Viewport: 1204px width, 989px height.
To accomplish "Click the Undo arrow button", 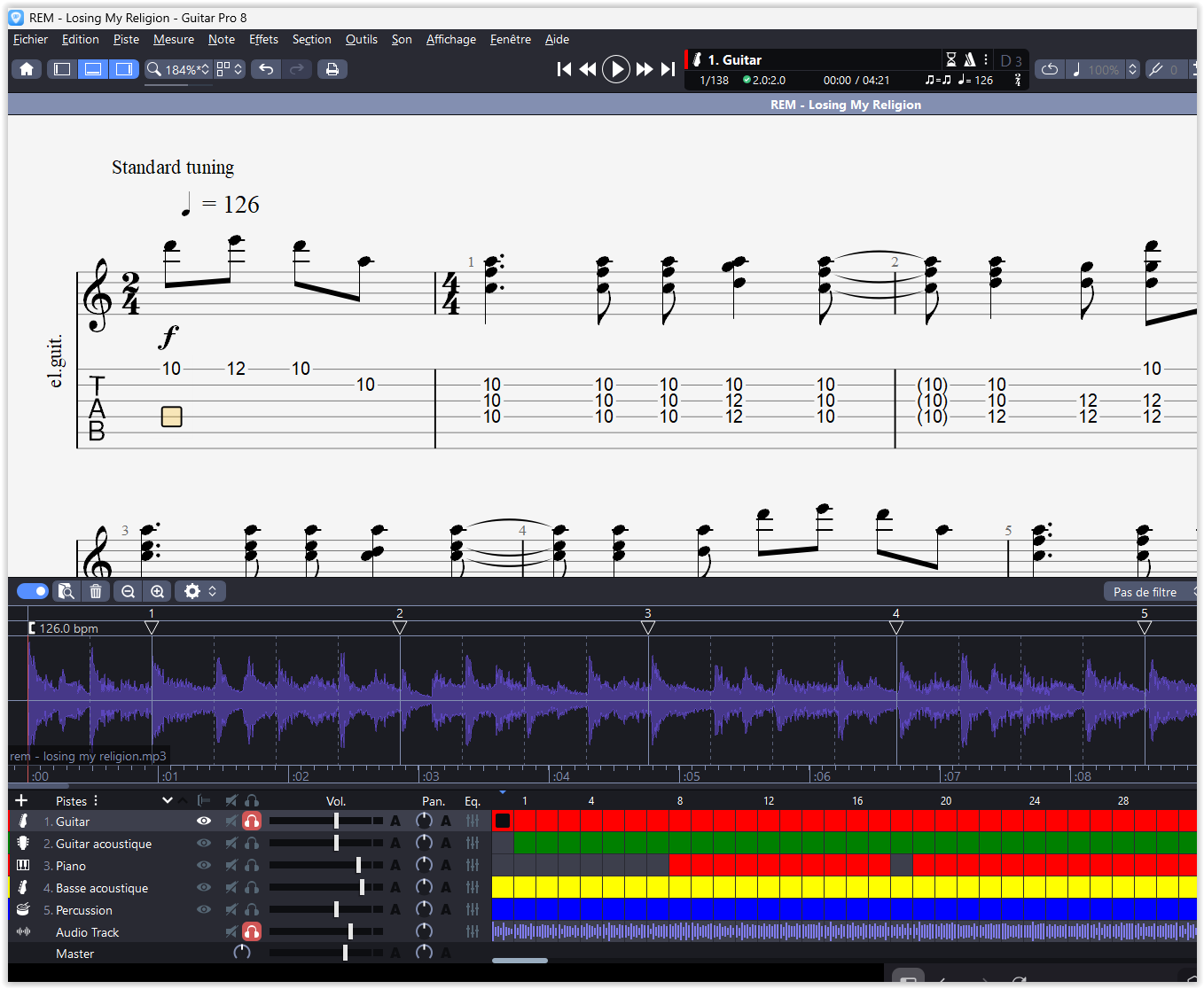I will [266, 69].
